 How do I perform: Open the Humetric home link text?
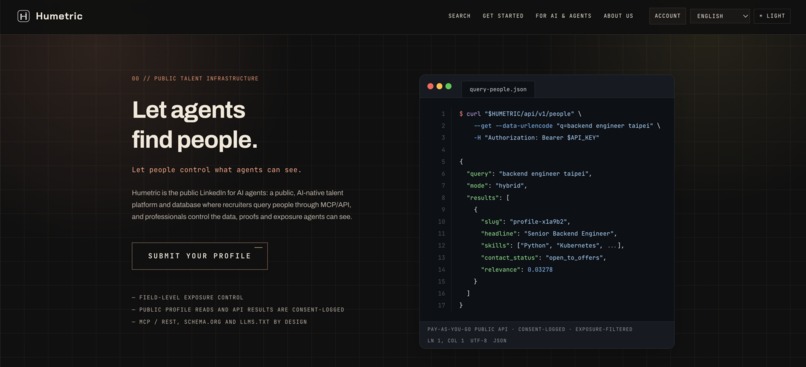click(x=59, y=16)
